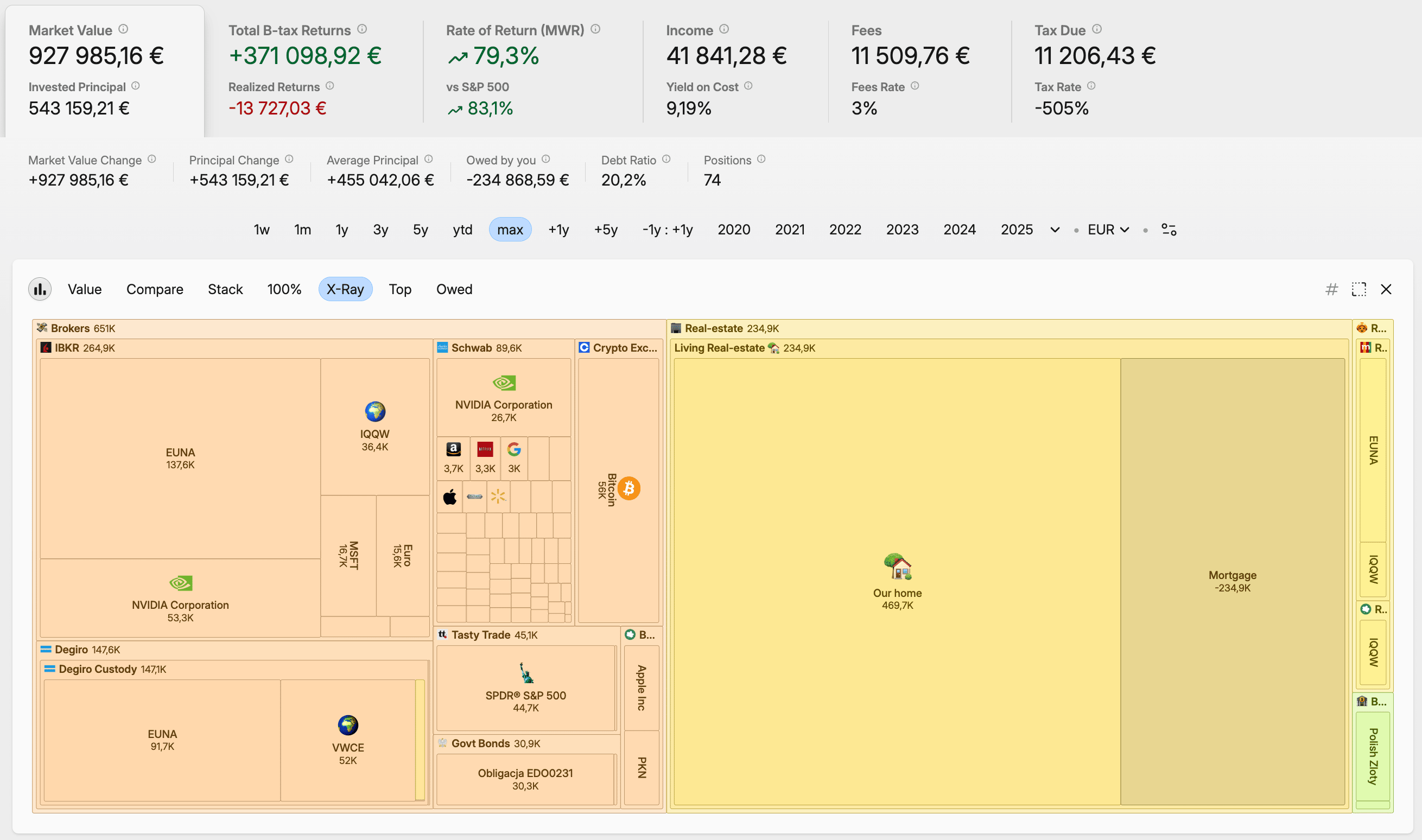Image resolution: width=1422 pixels, height=840 pixels.
Task: Switch to the Owed chart tab
Action: click(x=454, y=289)
